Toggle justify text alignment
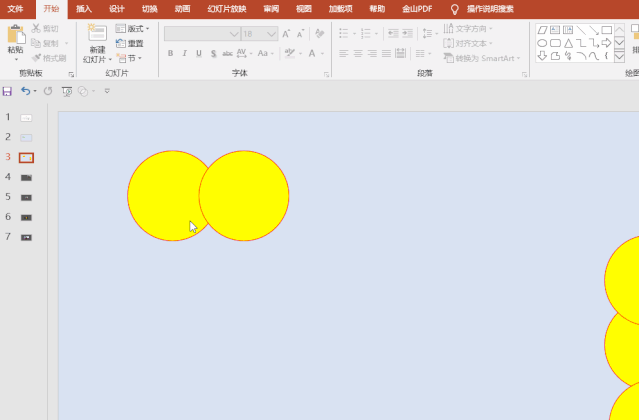Screen dimensions: 639x420 (x=386, y=53)
